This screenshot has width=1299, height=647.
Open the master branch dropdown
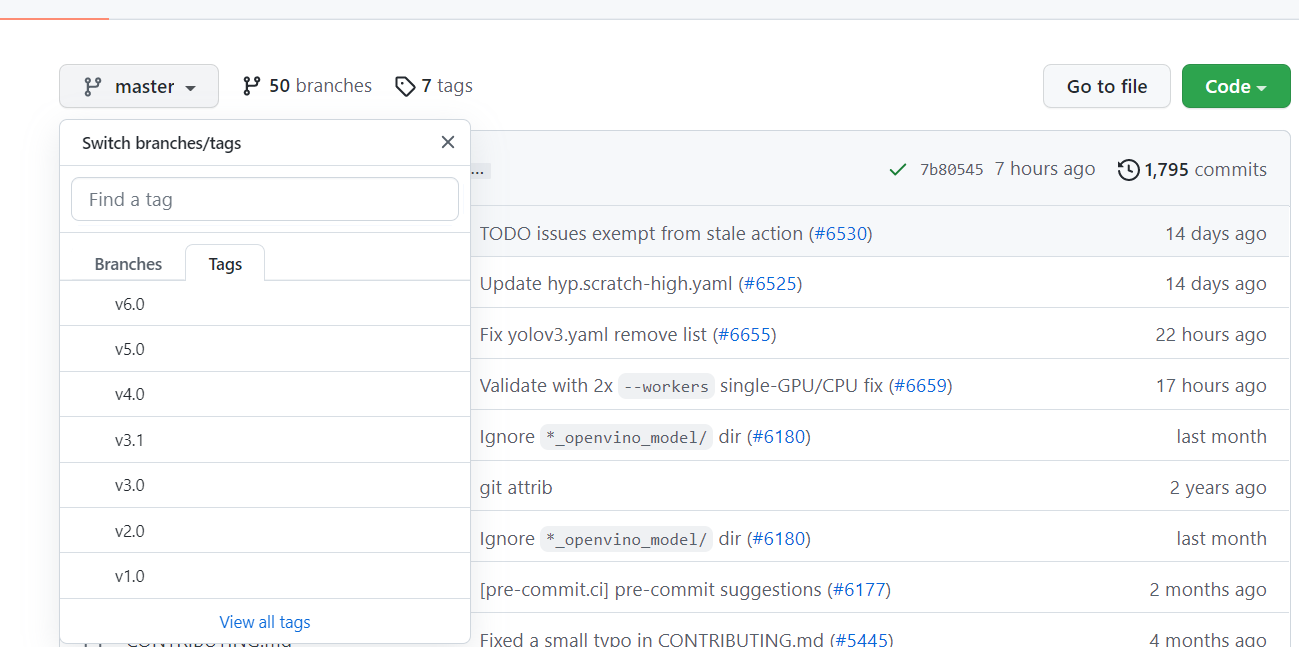pyautogui.click(x=139, y=86)
